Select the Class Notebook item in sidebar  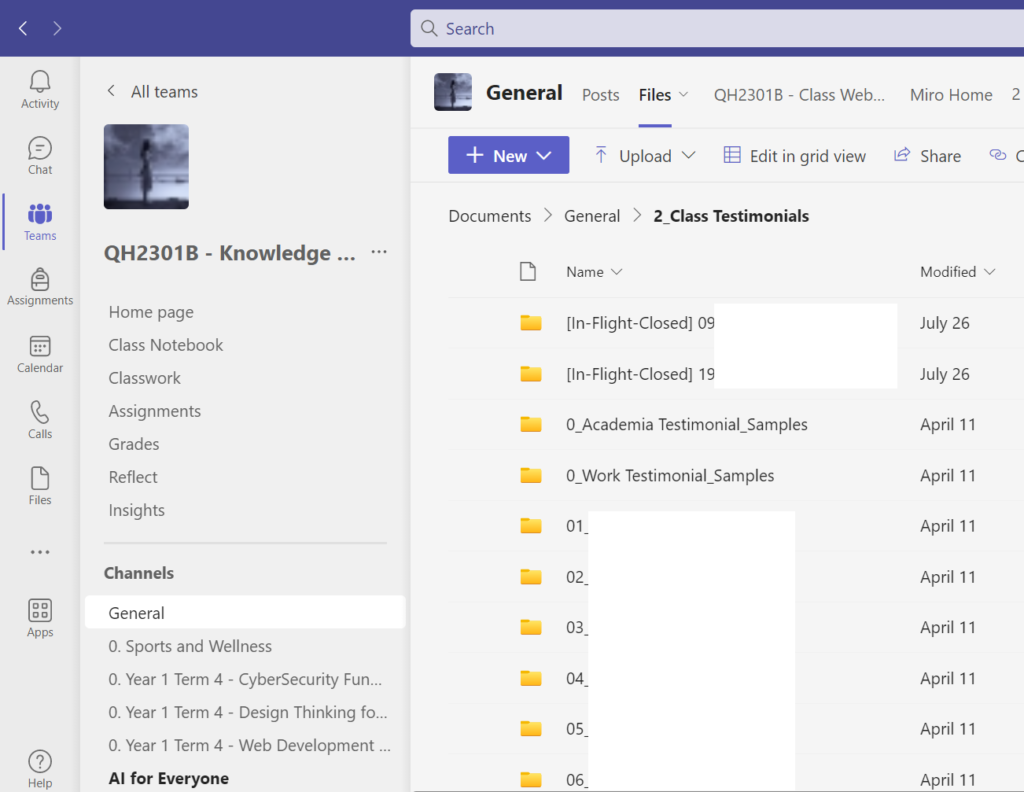pyautogui.click(x=166, y=345)
